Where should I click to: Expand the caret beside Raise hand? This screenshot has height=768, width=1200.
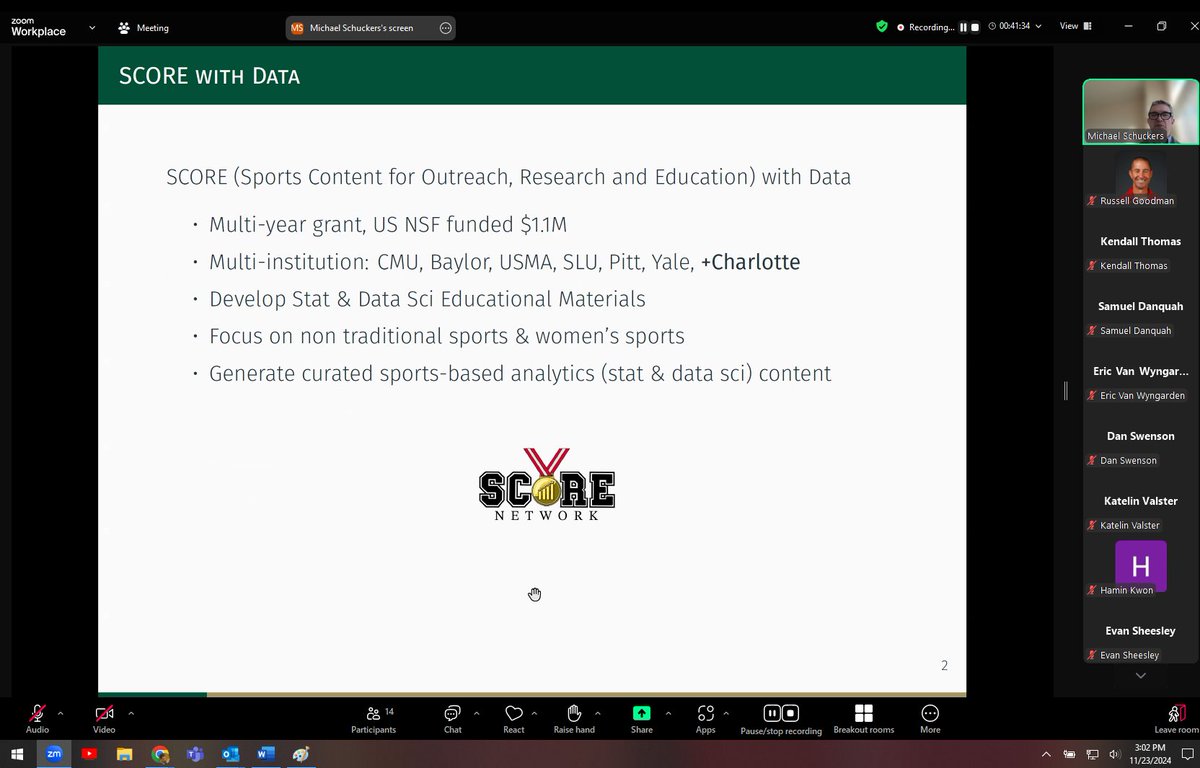[x=598, y=713]
